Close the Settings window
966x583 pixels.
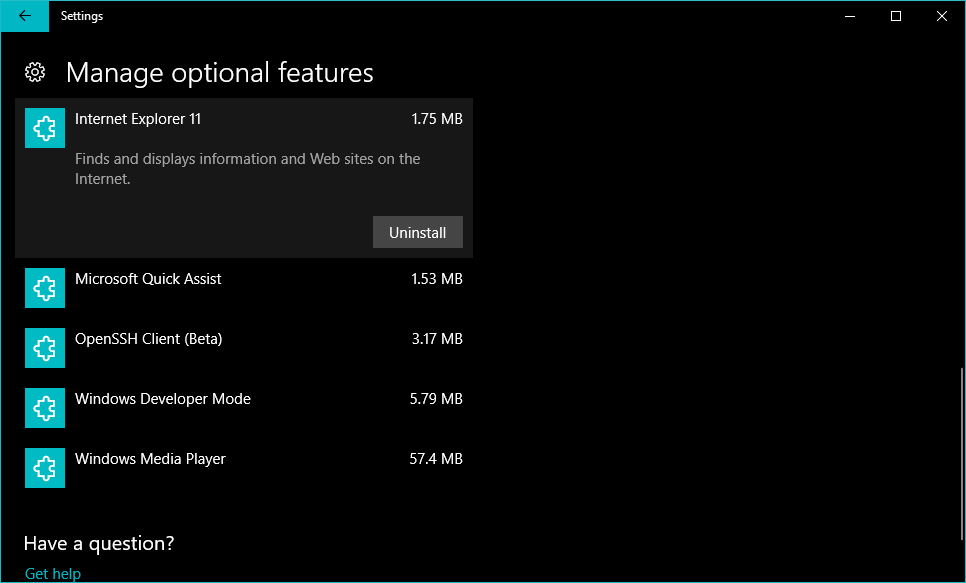[x=942, y=16]
